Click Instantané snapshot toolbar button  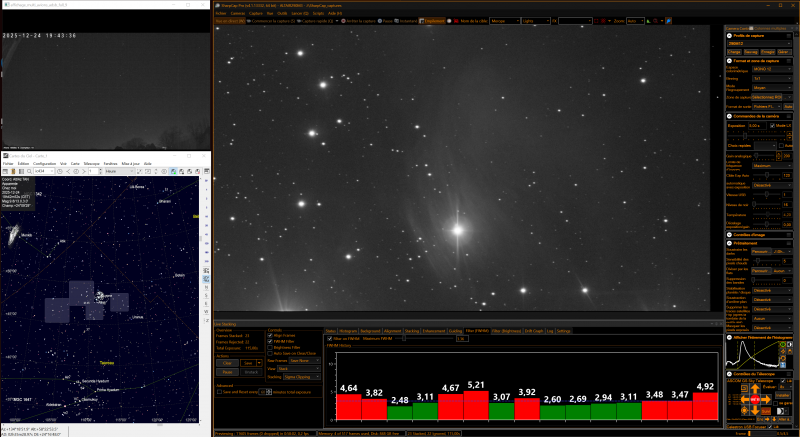(x=406, y=21)
